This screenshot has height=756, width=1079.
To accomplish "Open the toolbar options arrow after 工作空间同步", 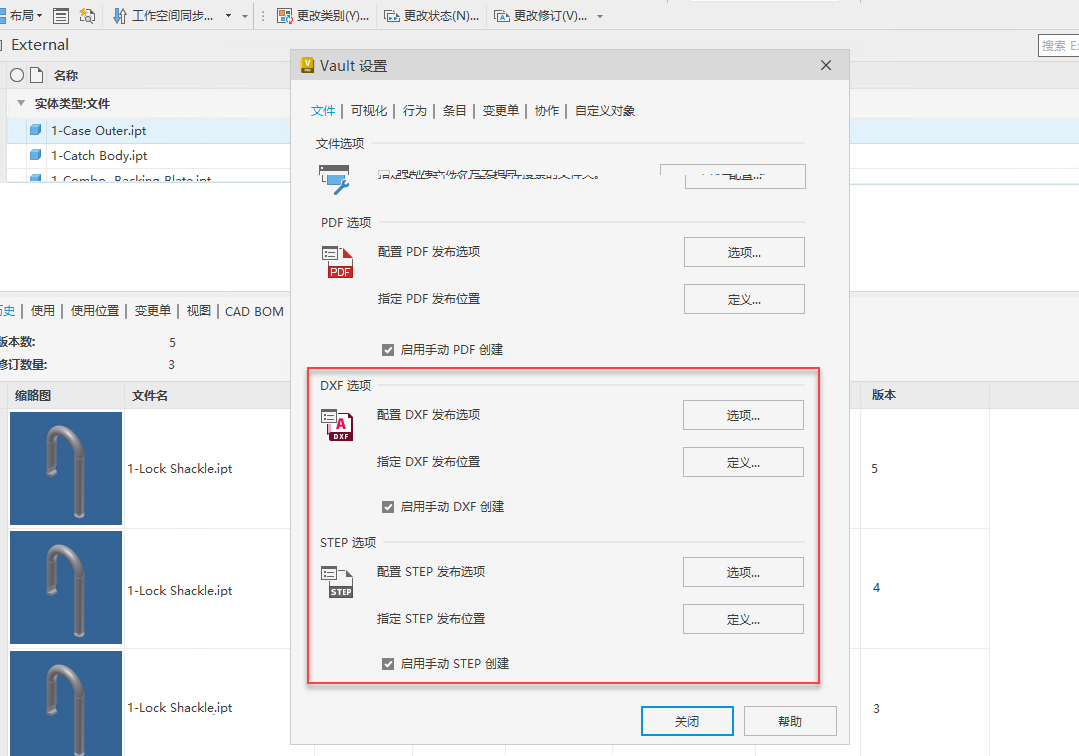I will click(x=245, y=16).
